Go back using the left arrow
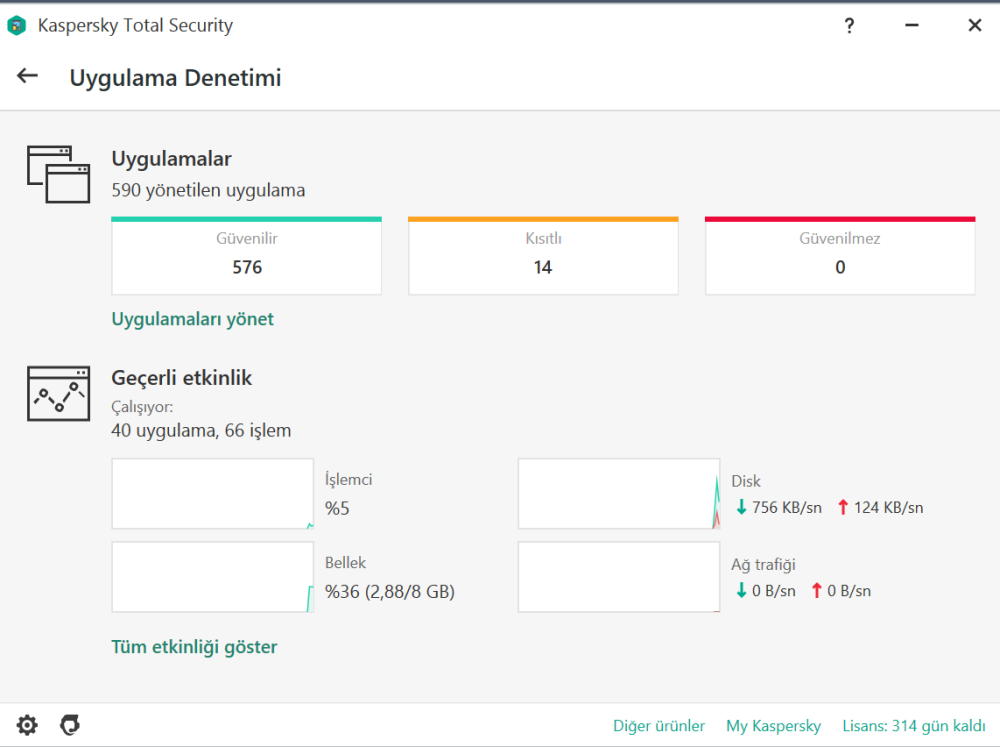Screen dimensions: 1000x747 pyautogui.click(x=27, y=76)
